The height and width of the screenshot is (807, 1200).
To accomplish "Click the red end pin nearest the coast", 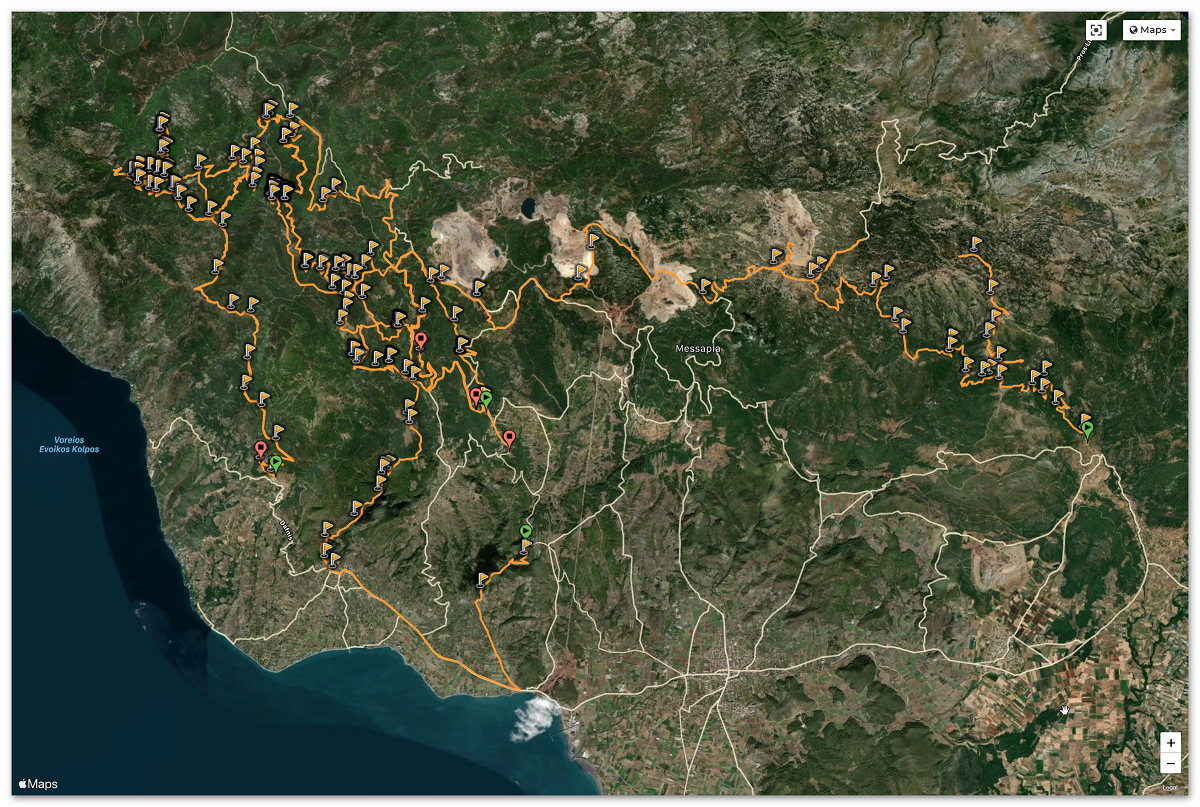I will click(x=261, y=449).
